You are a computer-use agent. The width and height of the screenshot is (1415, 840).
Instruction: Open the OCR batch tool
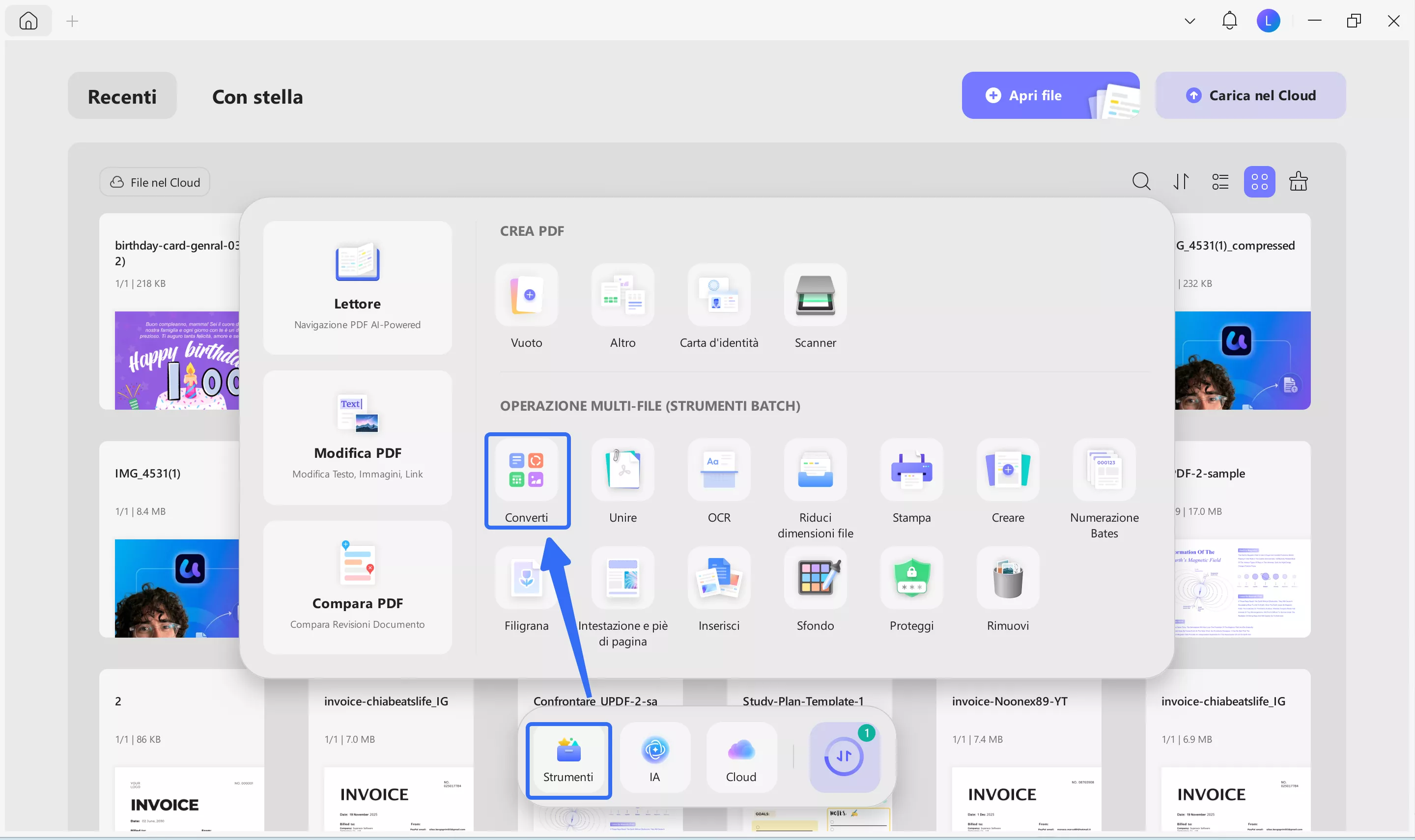719,470
